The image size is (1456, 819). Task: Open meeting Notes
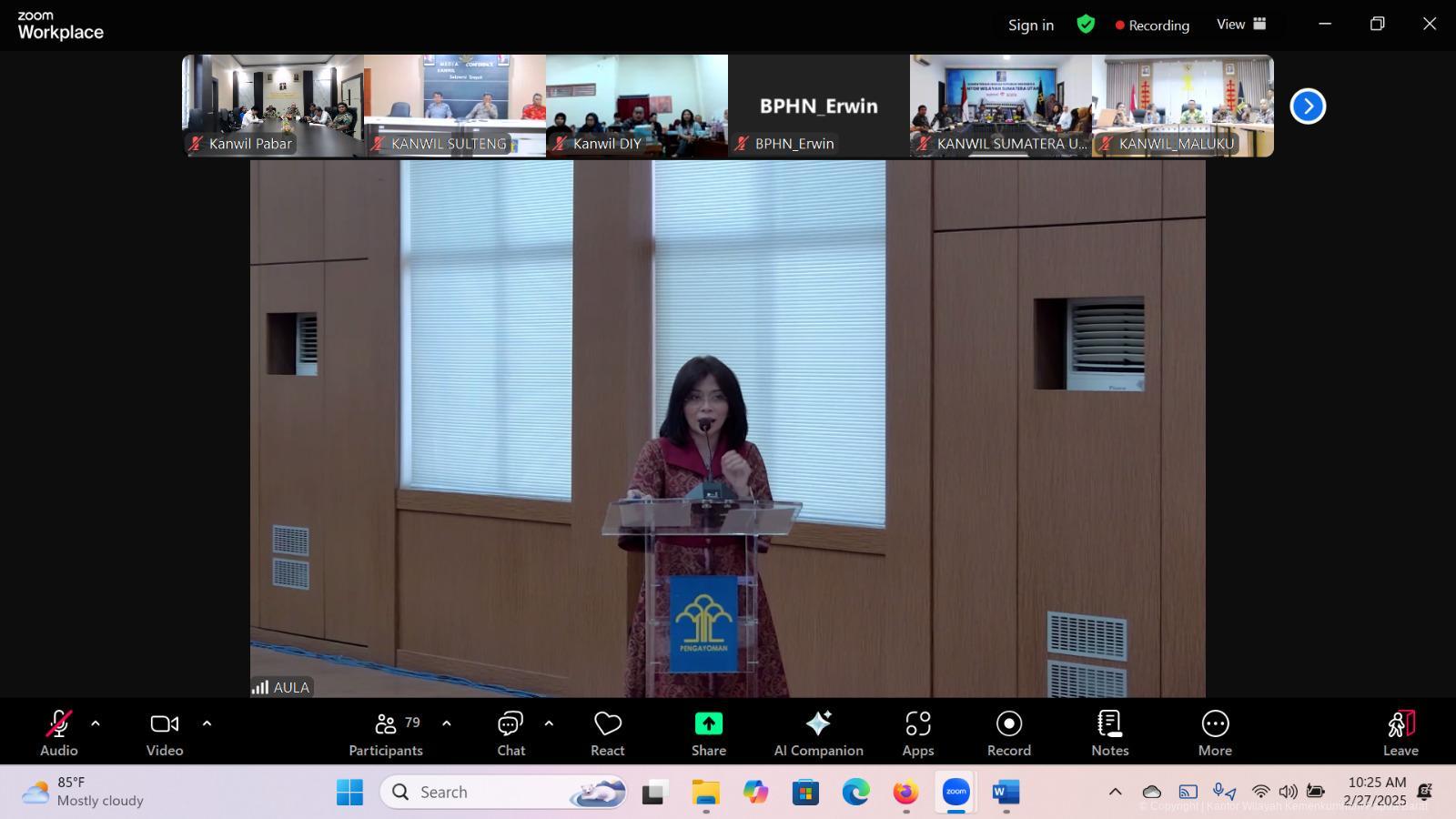[x=1109, y=733]
